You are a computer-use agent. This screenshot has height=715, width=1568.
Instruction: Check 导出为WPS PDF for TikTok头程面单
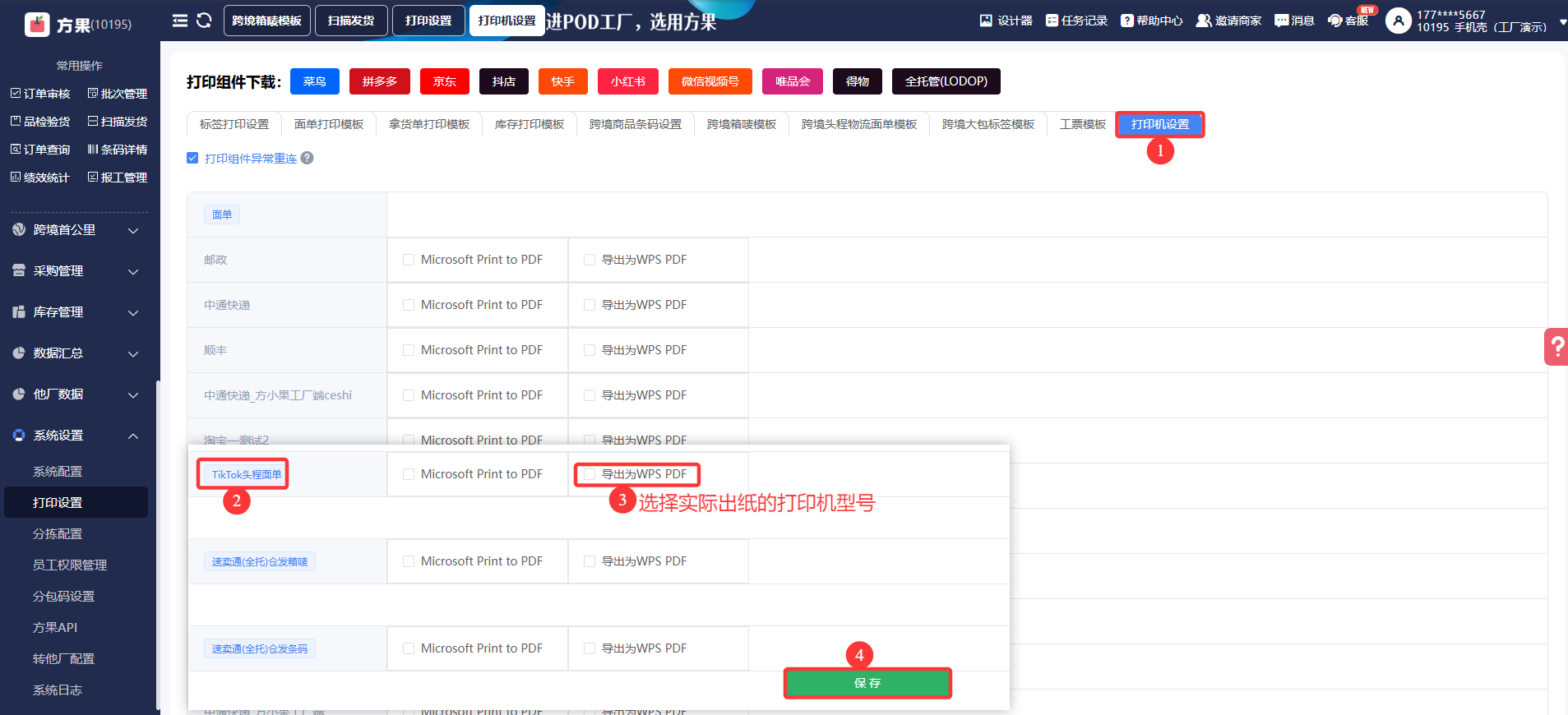[590, 474]
